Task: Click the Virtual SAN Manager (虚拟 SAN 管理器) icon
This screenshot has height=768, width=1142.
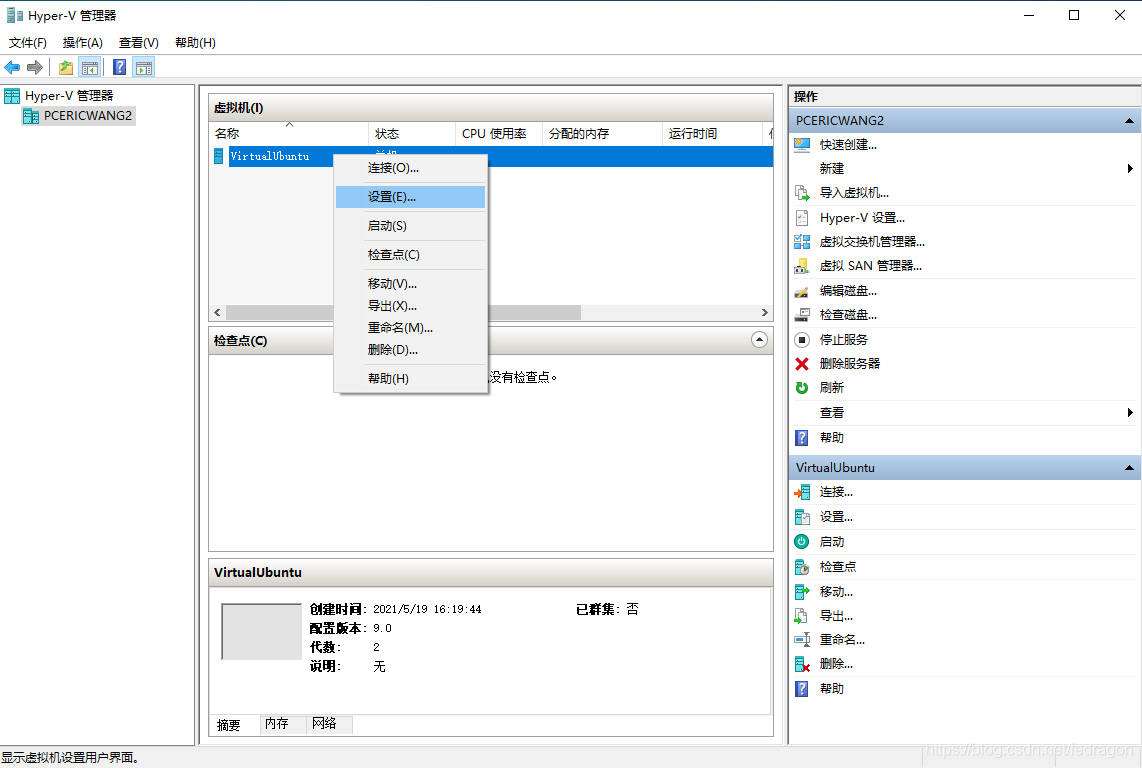Action: point(802,266)
